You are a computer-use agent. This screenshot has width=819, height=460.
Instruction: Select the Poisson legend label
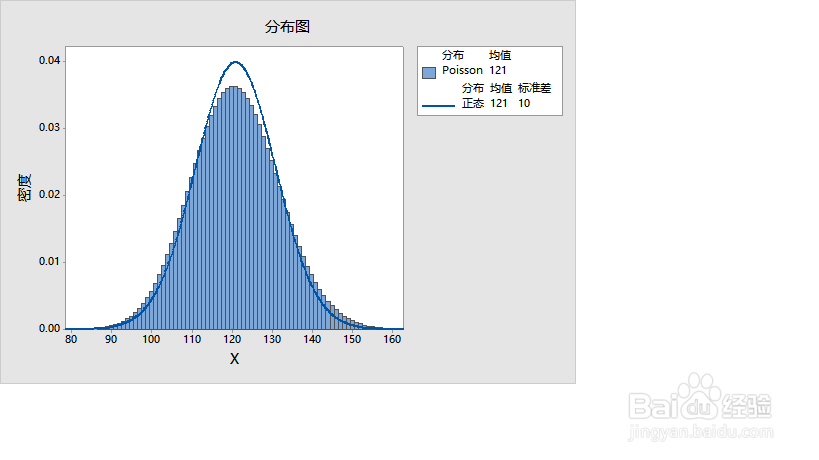462,70
